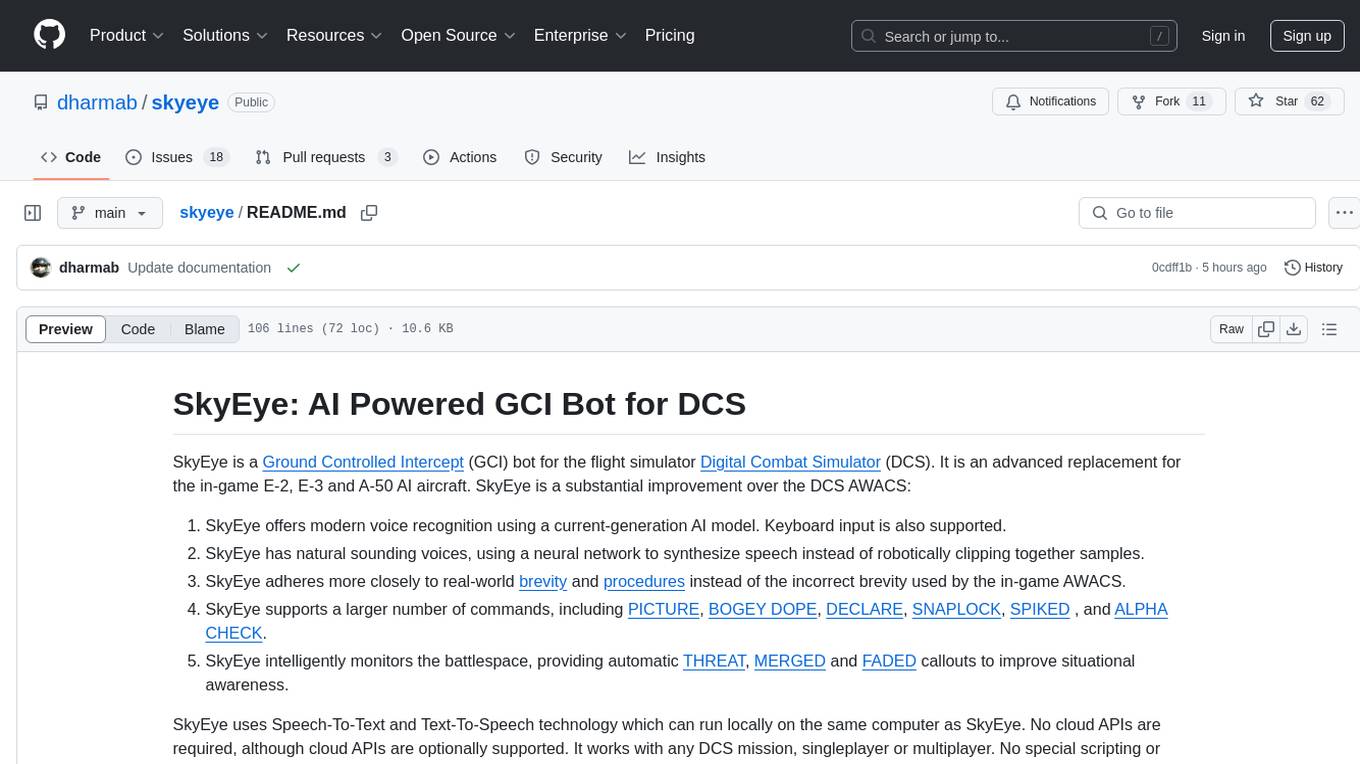The image size is (1360, 764).
Task: Switch to Code view
Action: coord(138,329)
